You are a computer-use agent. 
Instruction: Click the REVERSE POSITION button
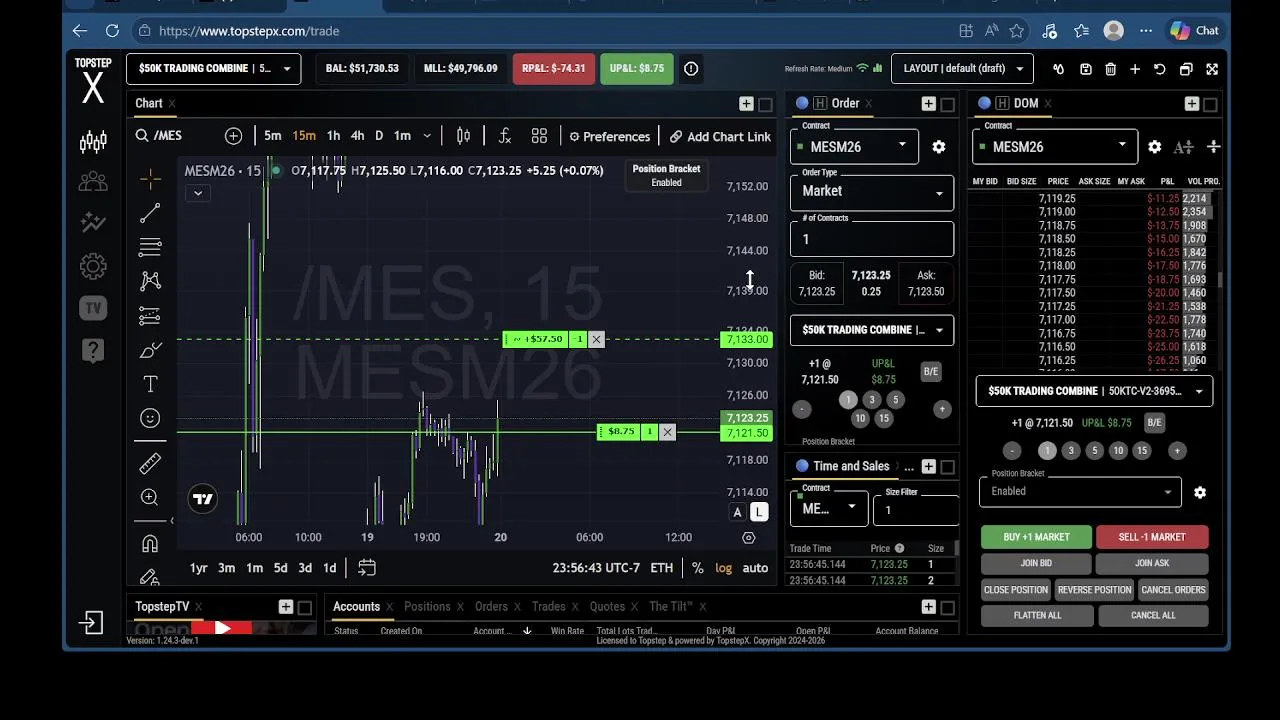(x=1094, y=590)
